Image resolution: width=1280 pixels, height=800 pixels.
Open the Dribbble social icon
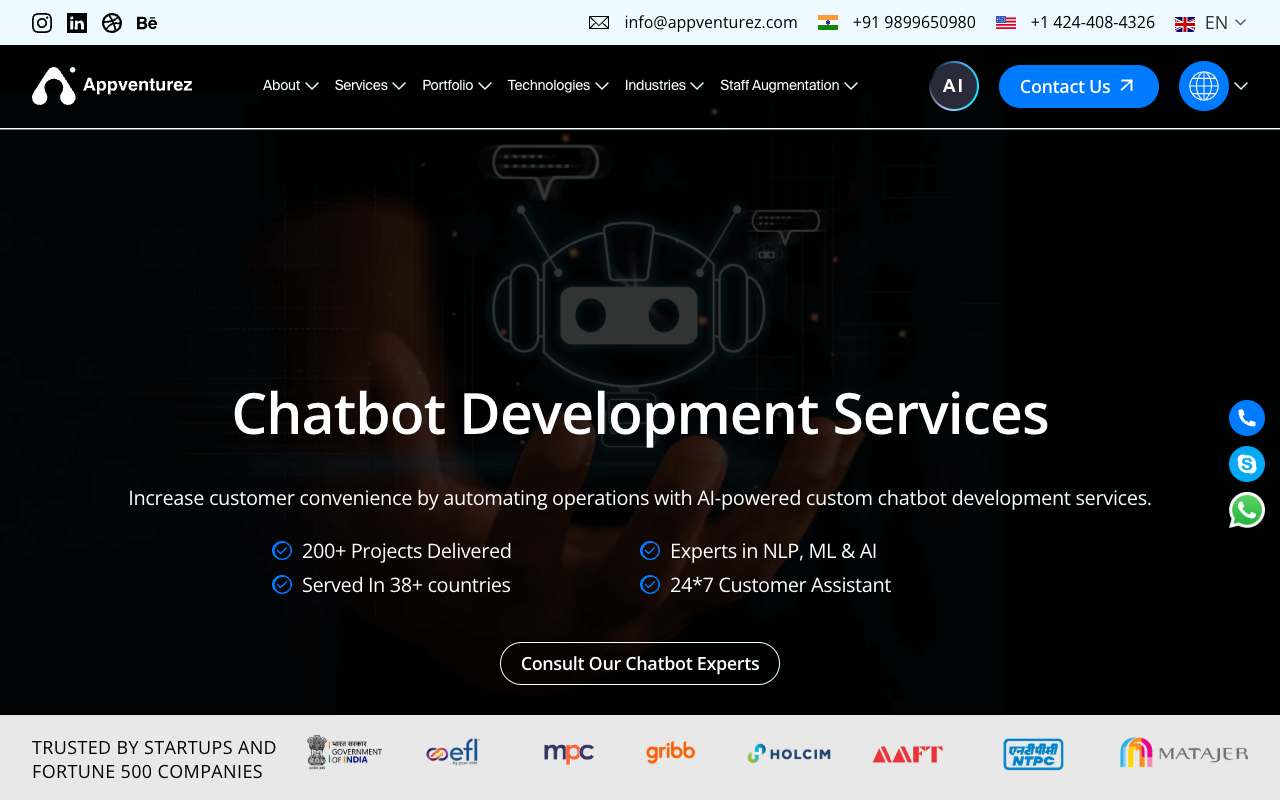click(112, 23)
